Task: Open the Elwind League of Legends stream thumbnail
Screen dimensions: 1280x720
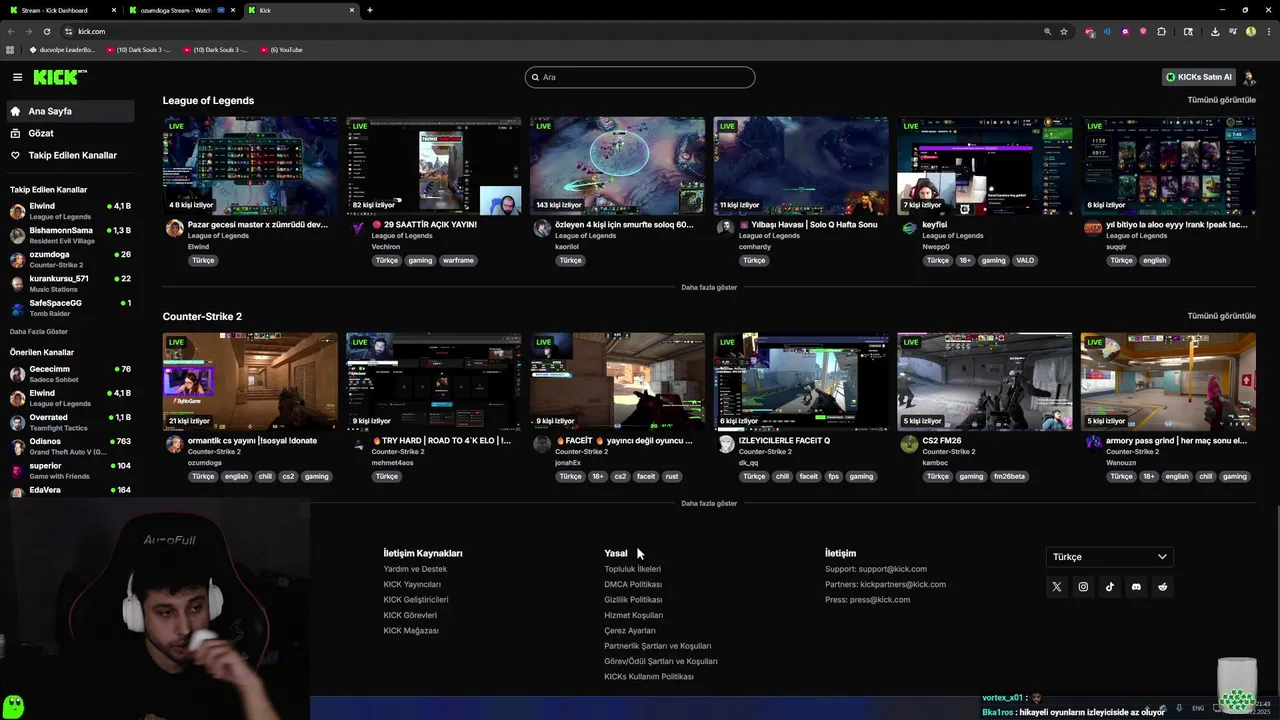Action: 250,166
